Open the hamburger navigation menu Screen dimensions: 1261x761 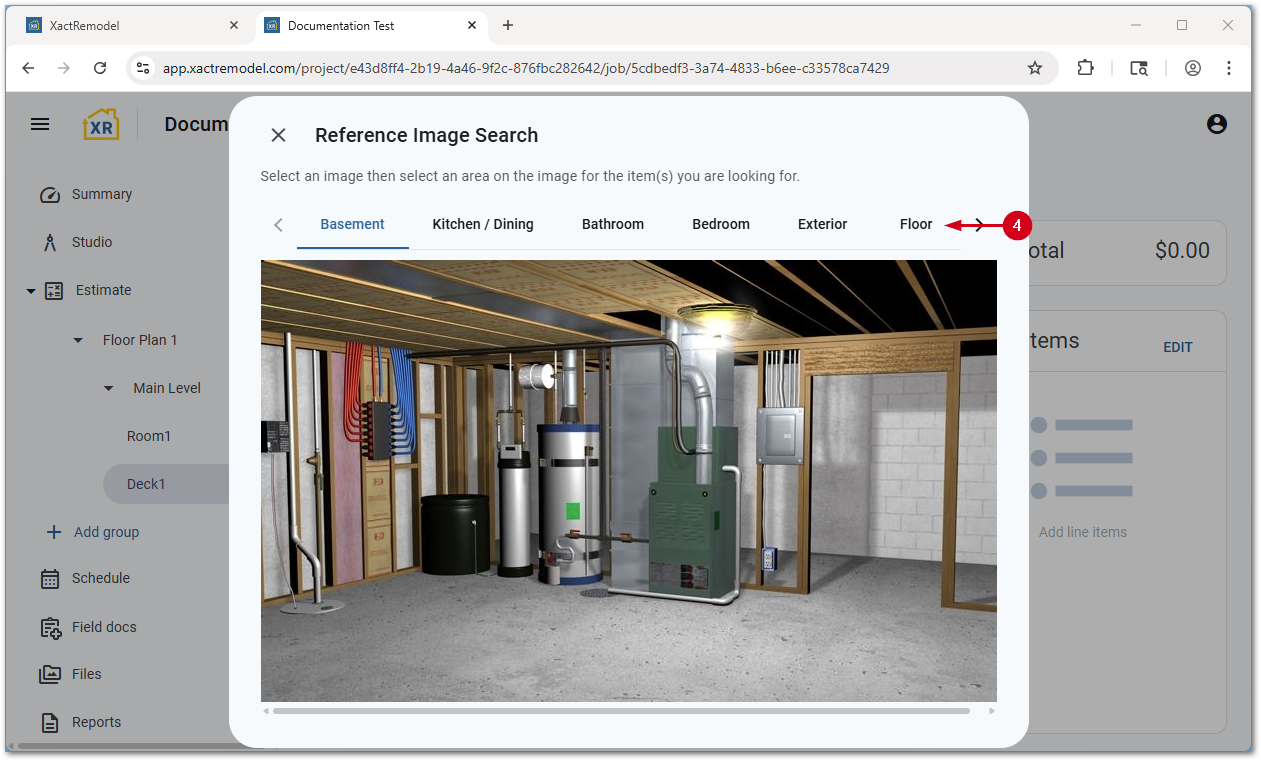(x=40, y=123)
